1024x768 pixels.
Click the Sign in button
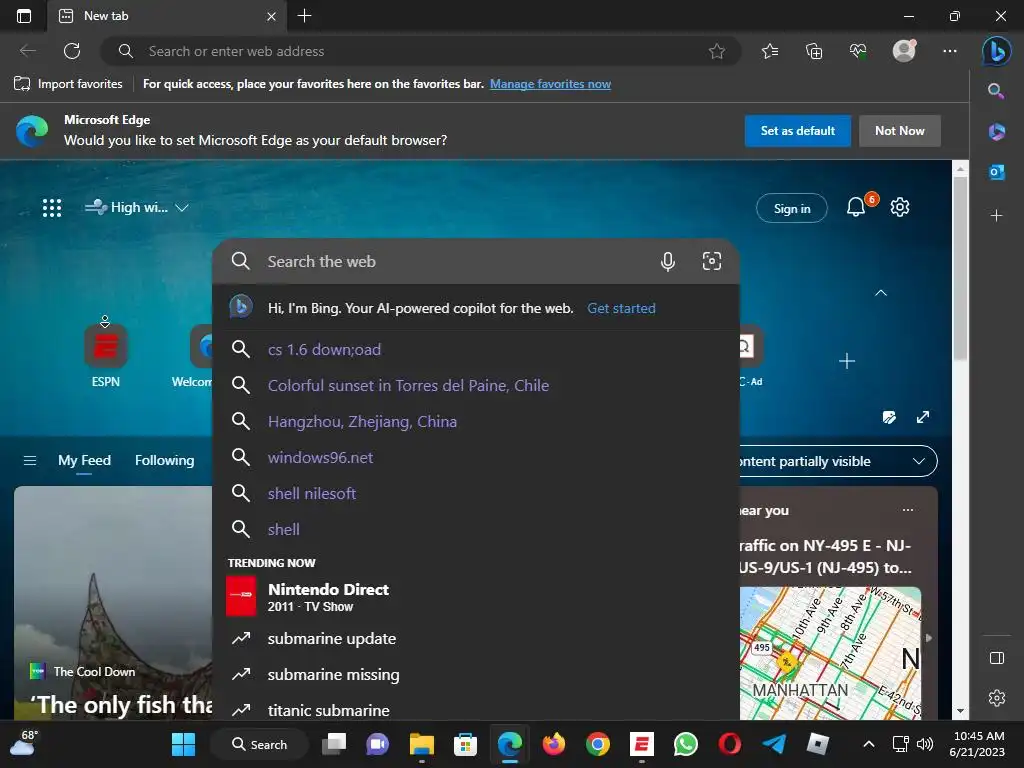coord(792,208)
